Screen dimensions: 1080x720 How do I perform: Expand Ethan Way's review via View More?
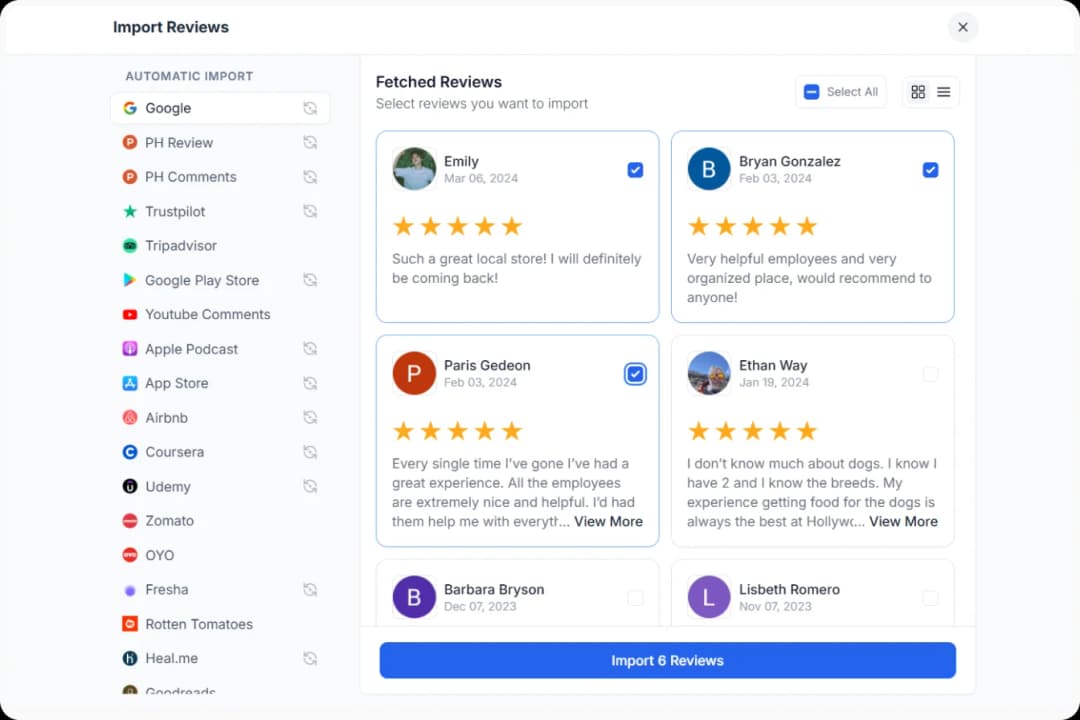pyautogui.click(x=903, y=521)
